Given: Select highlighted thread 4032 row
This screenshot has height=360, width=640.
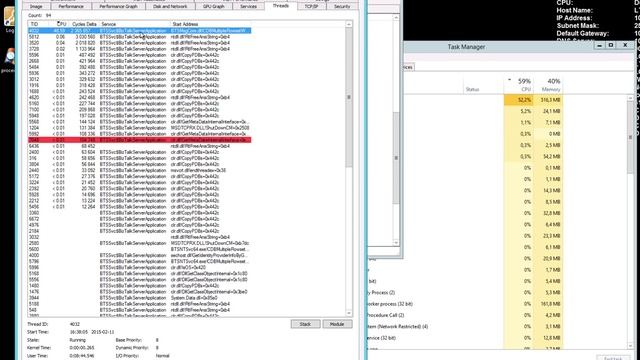Looking at the screenshot, I should point(139,31).
